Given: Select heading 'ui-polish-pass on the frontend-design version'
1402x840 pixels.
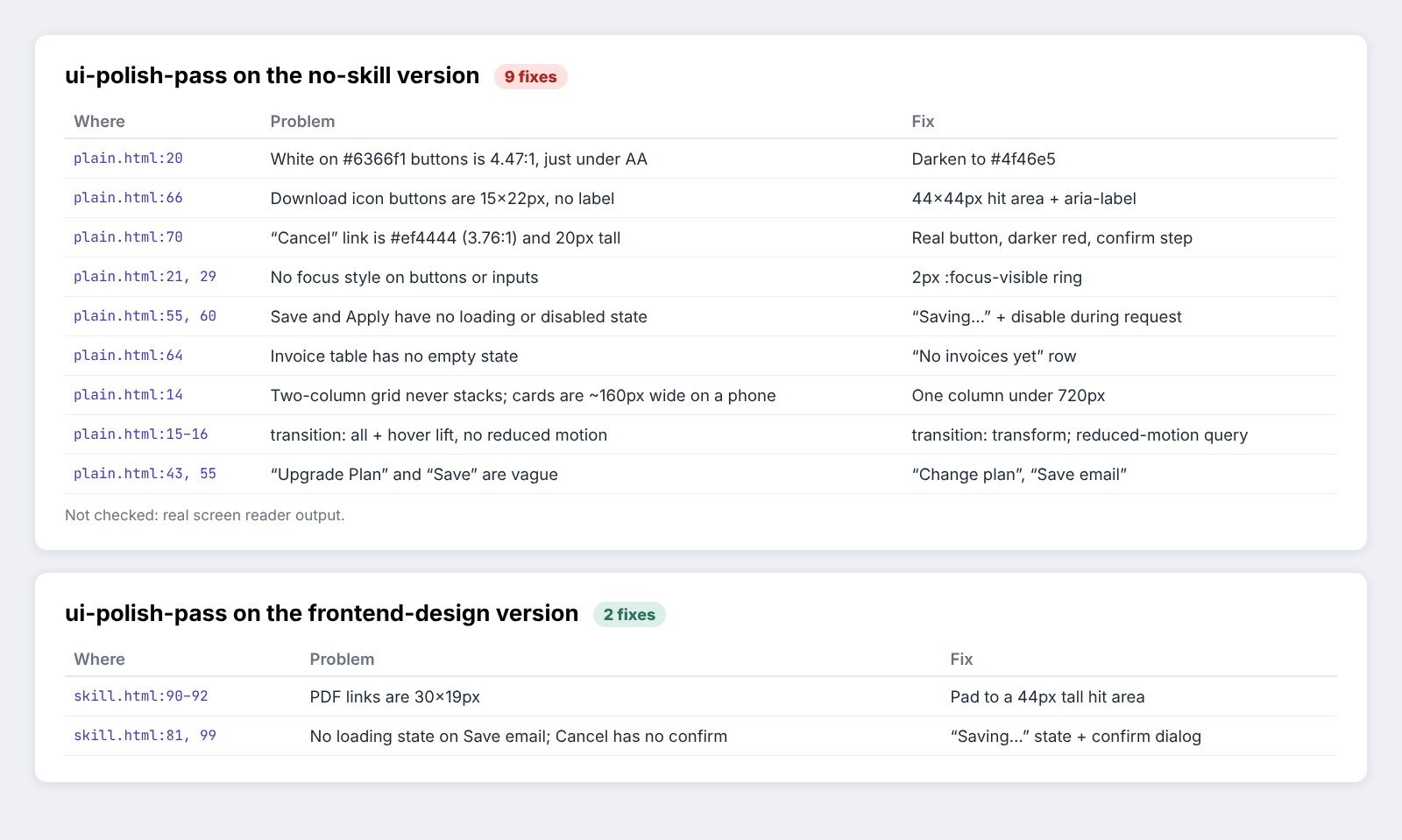Looking at the screenshot, I should 322,613.
